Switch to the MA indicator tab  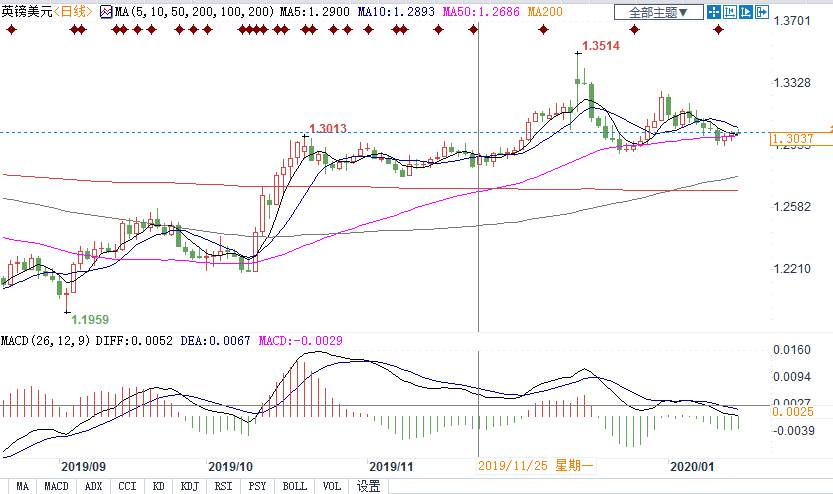pos(22,486)
